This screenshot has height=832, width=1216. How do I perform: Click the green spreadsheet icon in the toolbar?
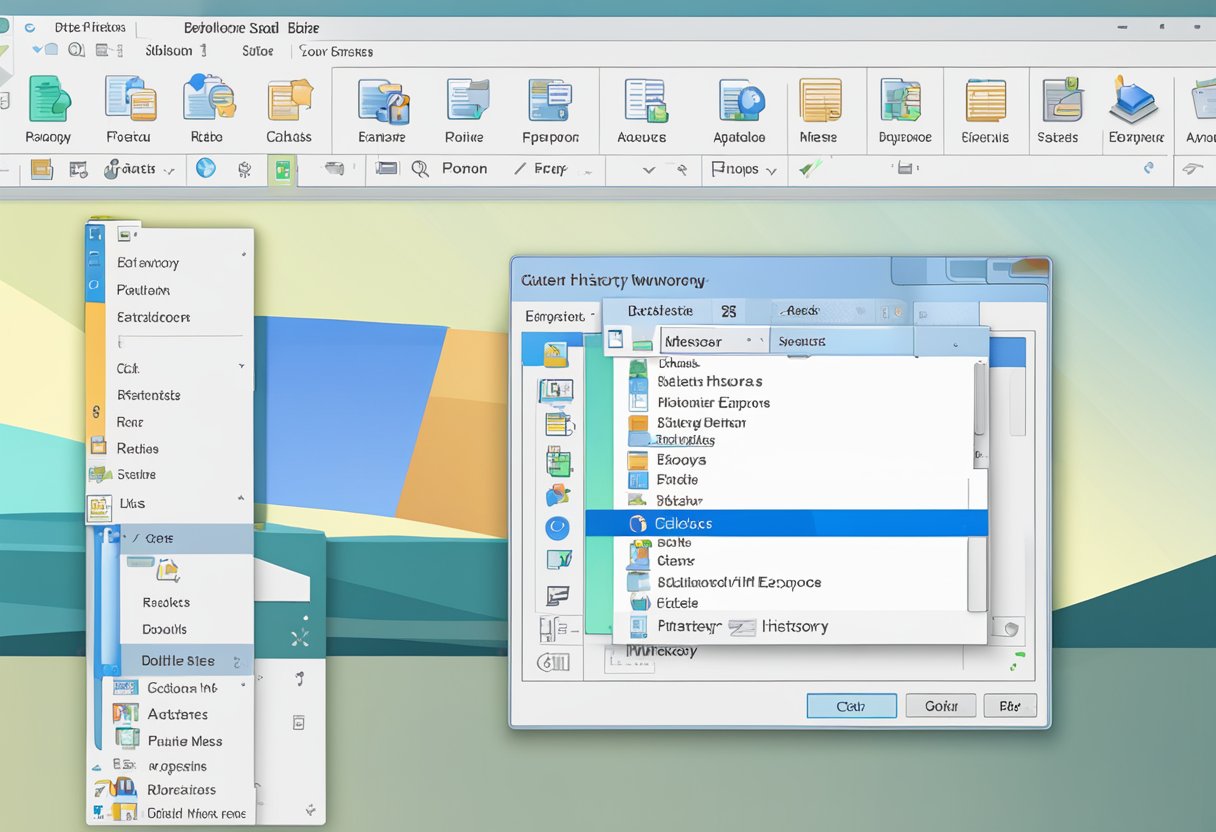(x=282, y=168)
